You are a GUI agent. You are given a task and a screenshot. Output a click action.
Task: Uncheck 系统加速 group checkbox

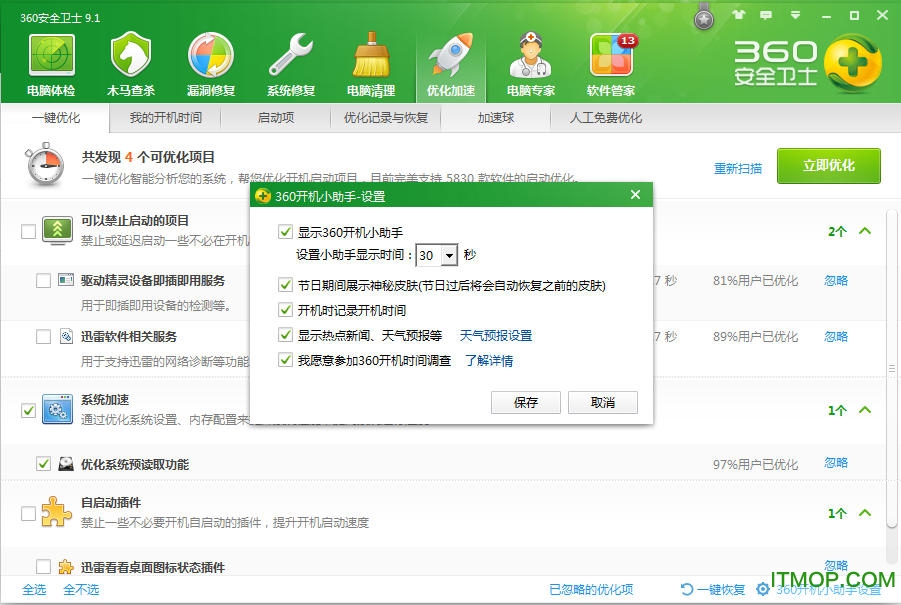click(28, 410)
